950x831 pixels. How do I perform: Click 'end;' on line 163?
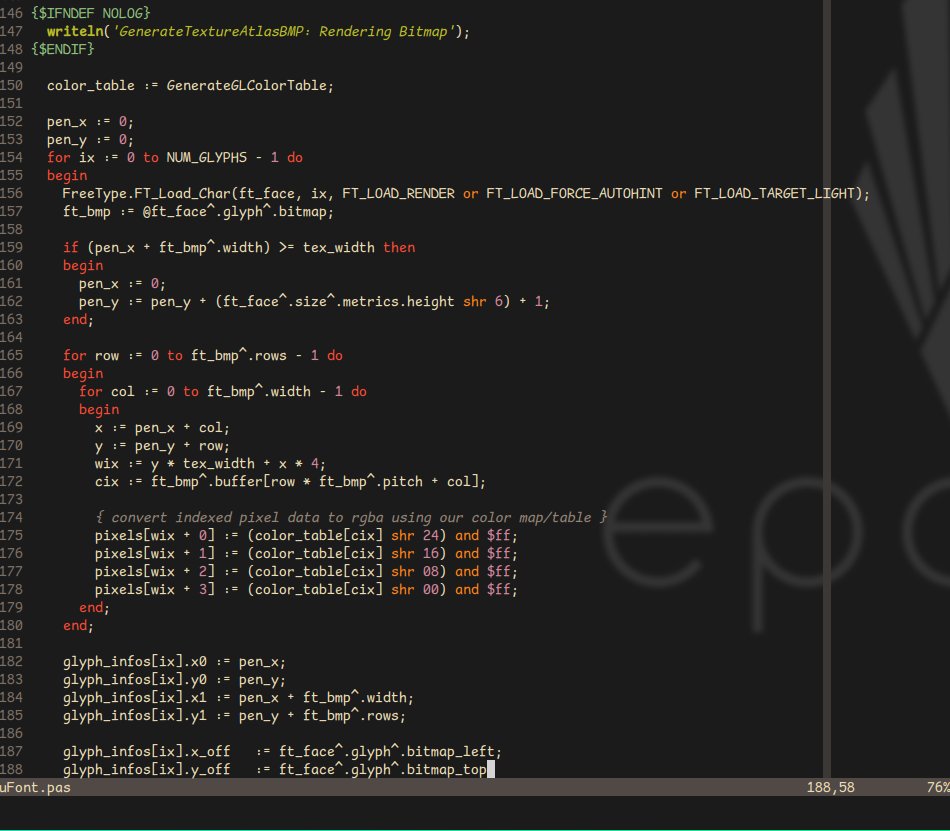(x=78, y=319)
